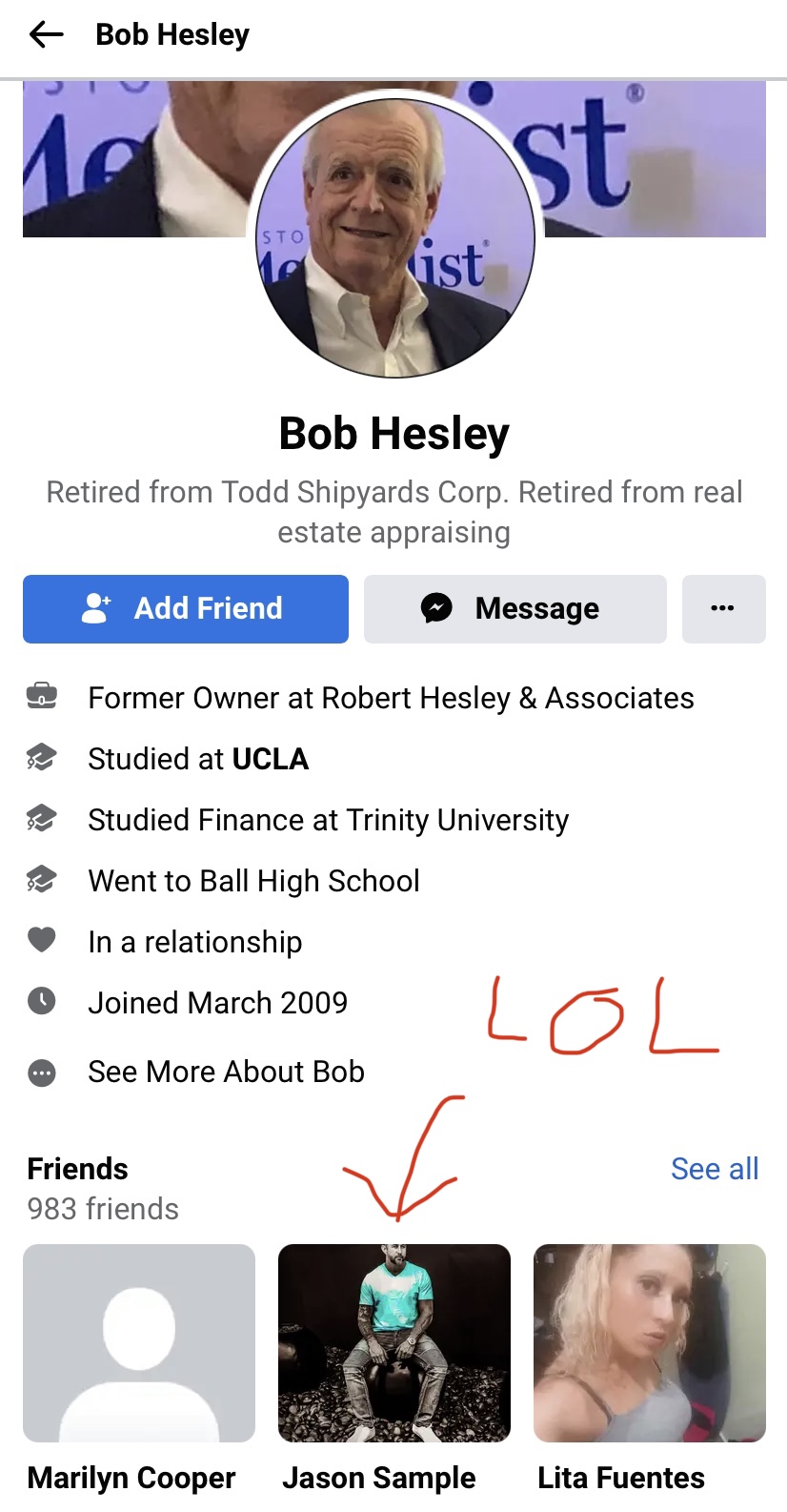Image resolution: width=787 pixels, height=1512 pixels.
Task: Open Marilyn Cooper's friend thumbnail
Action: pyautogui.click(x=139, y=1343)
